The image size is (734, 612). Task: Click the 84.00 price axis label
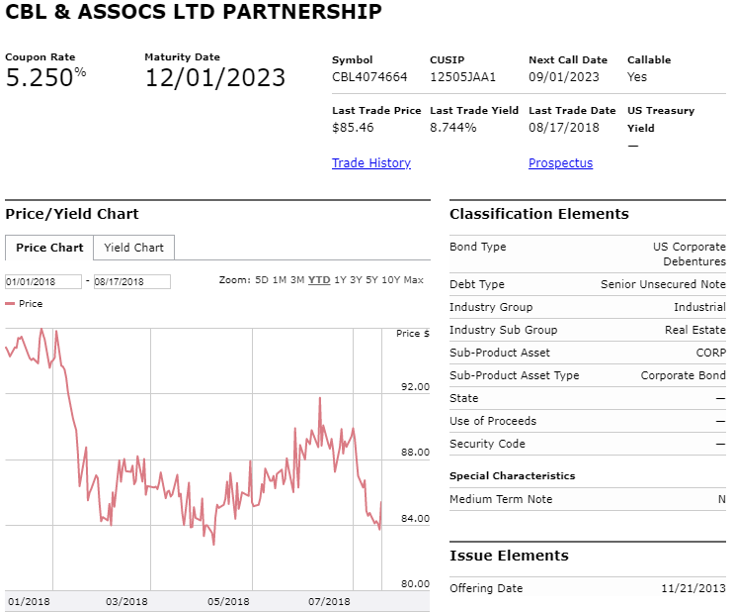[415, 519]
